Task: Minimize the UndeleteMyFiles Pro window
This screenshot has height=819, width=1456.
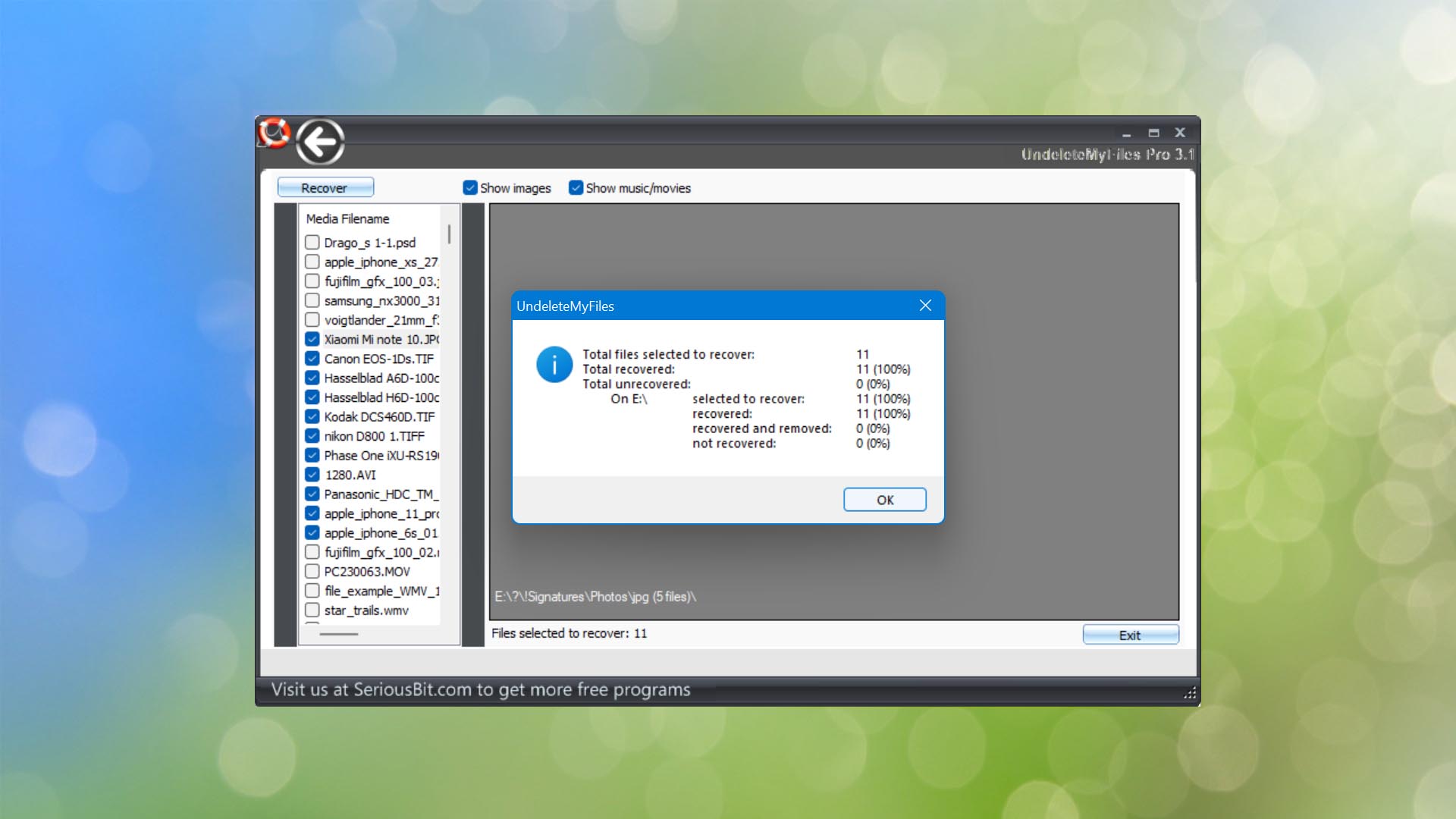Action: [x=1126, y=133]
